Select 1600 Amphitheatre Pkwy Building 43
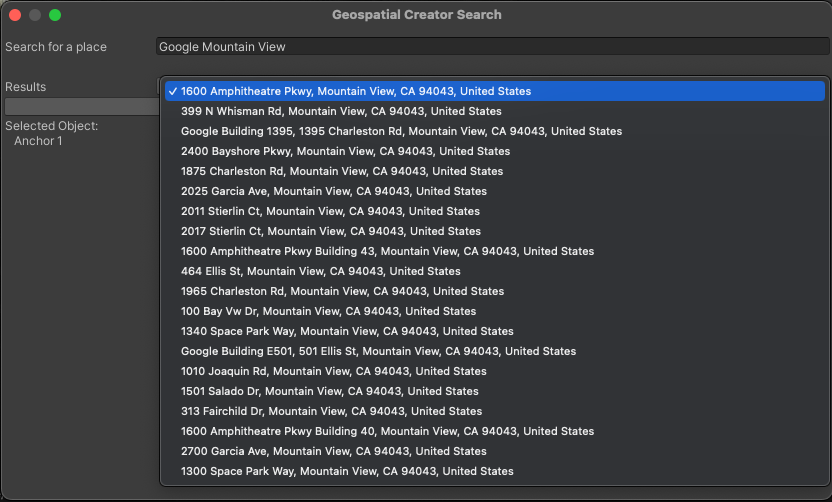Screen dimensions: 832x502 [x=387, y=251]
